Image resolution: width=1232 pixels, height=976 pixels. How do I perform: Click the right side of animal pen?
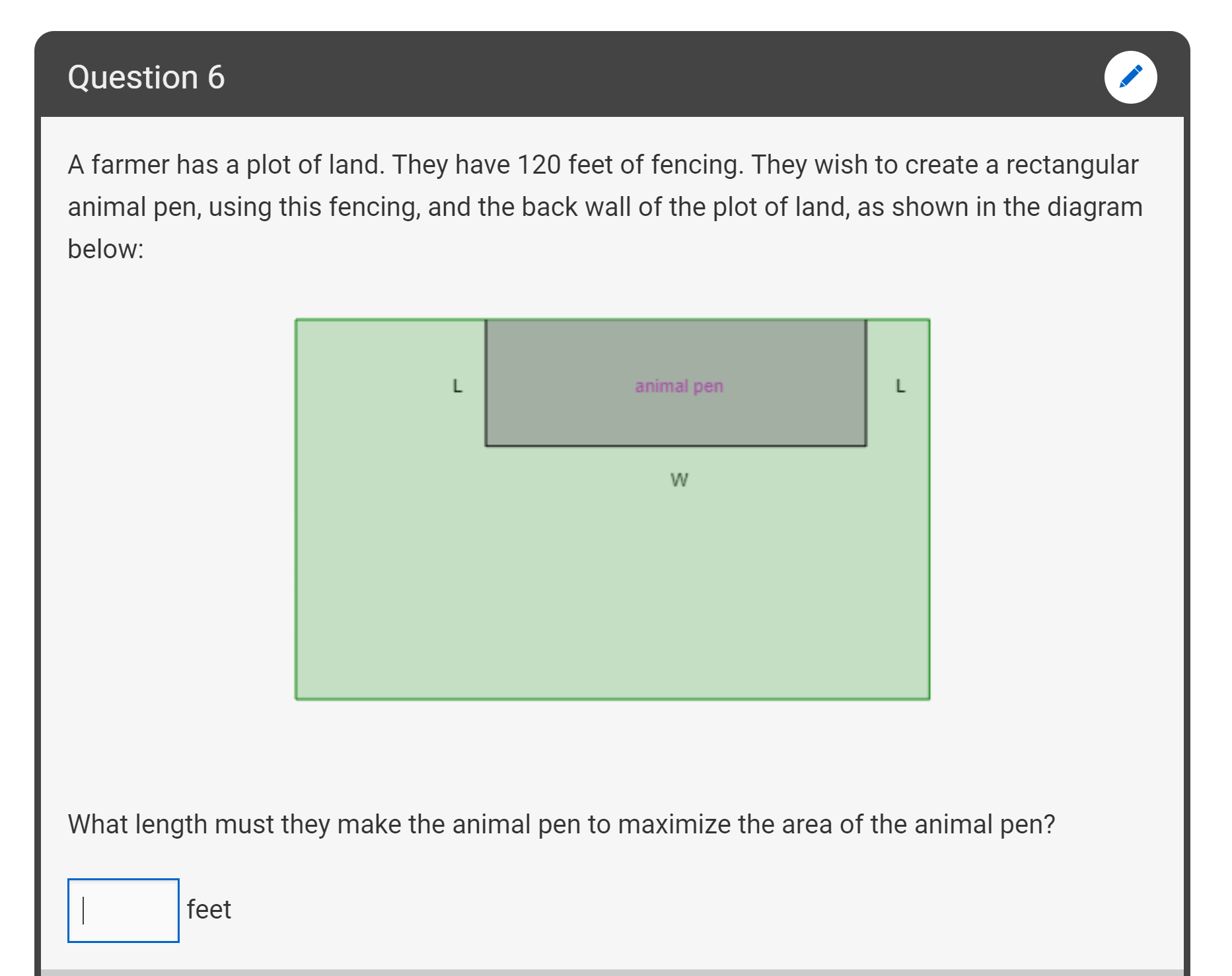click(x=866, y=383)
